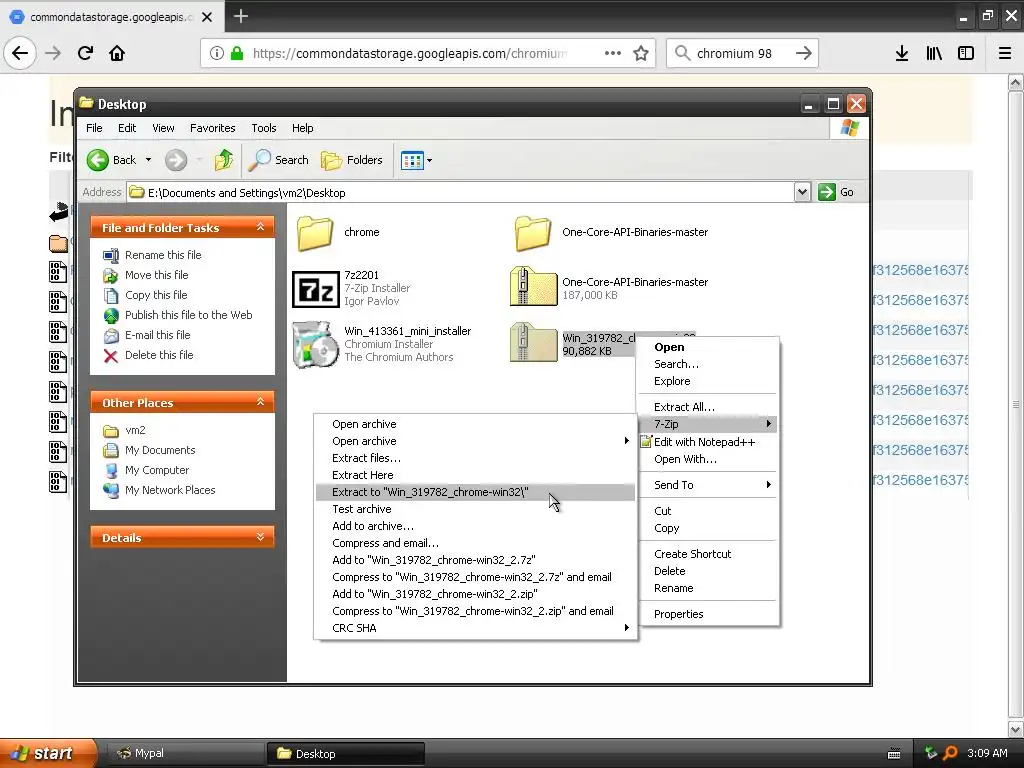
Task: Toggle the Folders pane in Explorer
Action: pyautogui.click(x=351, y=160)
